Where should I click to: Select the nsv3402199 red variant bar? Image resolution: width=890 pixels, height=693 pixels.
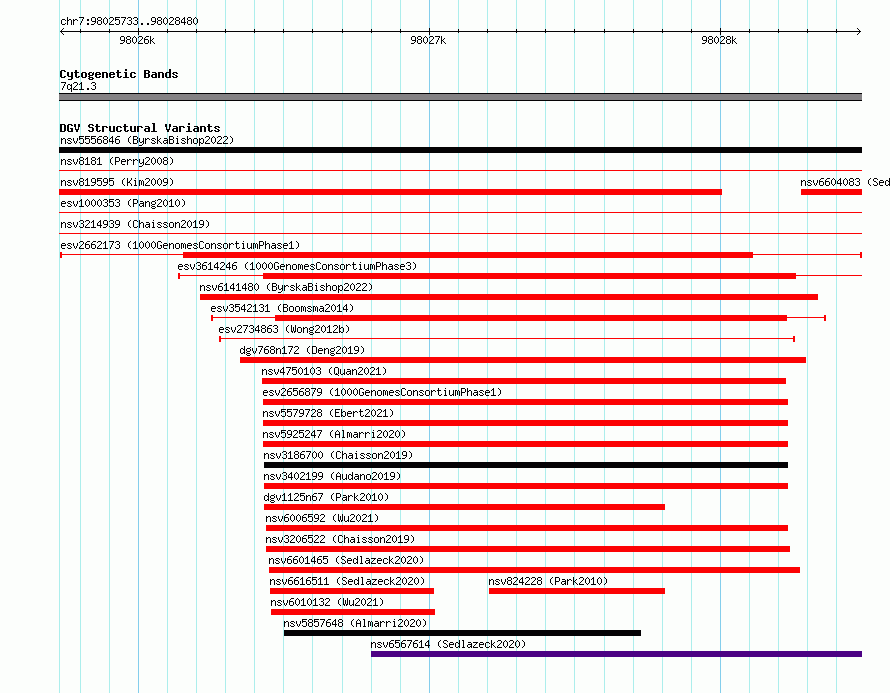(x=526, y=486)
